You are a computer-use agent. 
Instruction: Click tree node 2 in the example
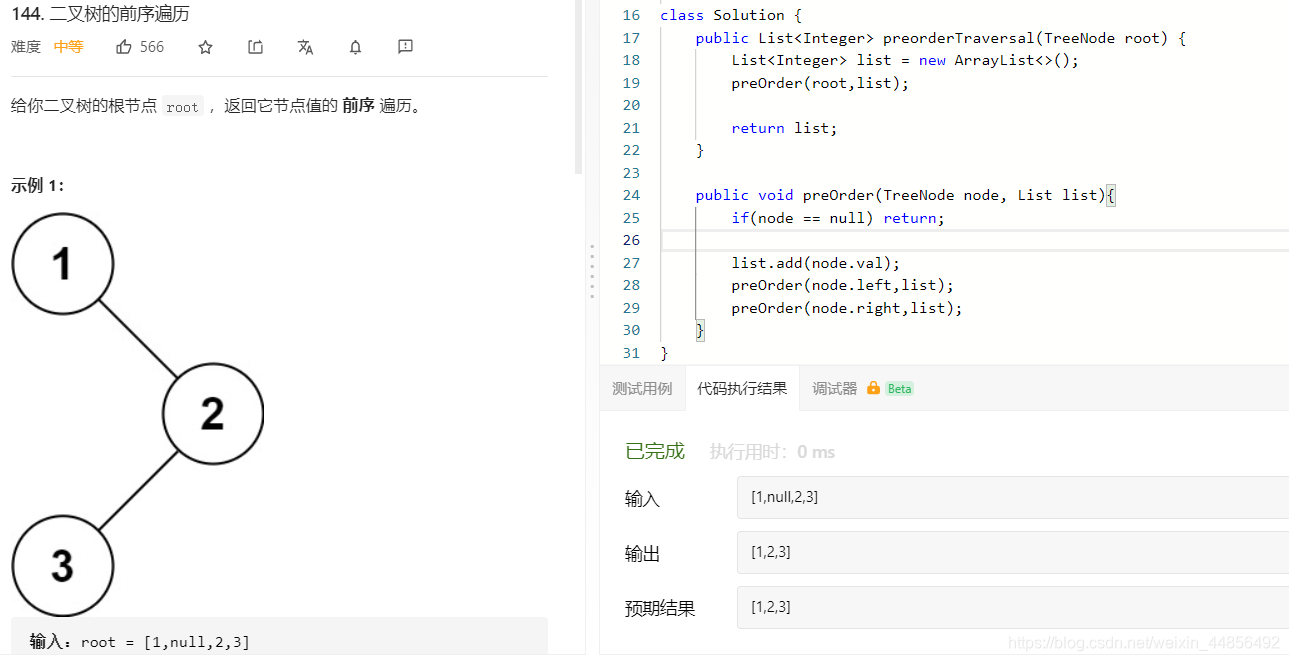[213, 414]
